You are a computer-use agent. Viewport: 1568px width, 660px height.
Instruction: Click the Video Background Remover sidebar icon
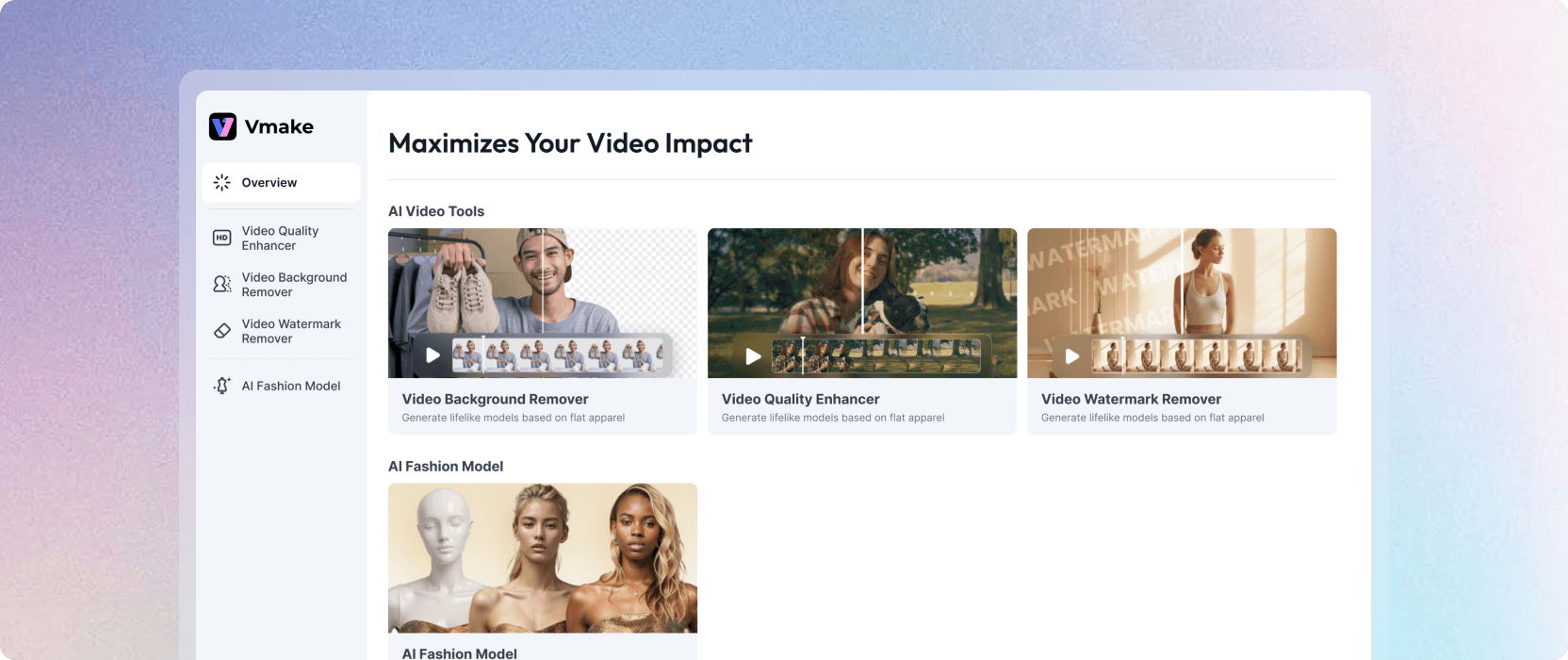pos(222,284)
